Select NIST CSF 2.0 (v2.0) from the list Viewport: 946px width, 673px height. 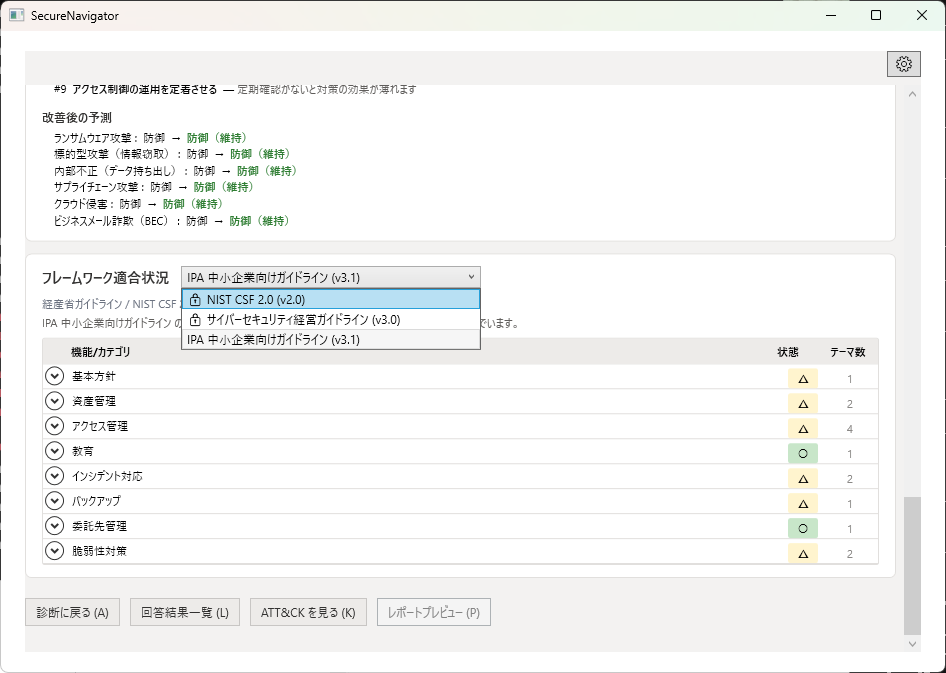pos(300,298)
